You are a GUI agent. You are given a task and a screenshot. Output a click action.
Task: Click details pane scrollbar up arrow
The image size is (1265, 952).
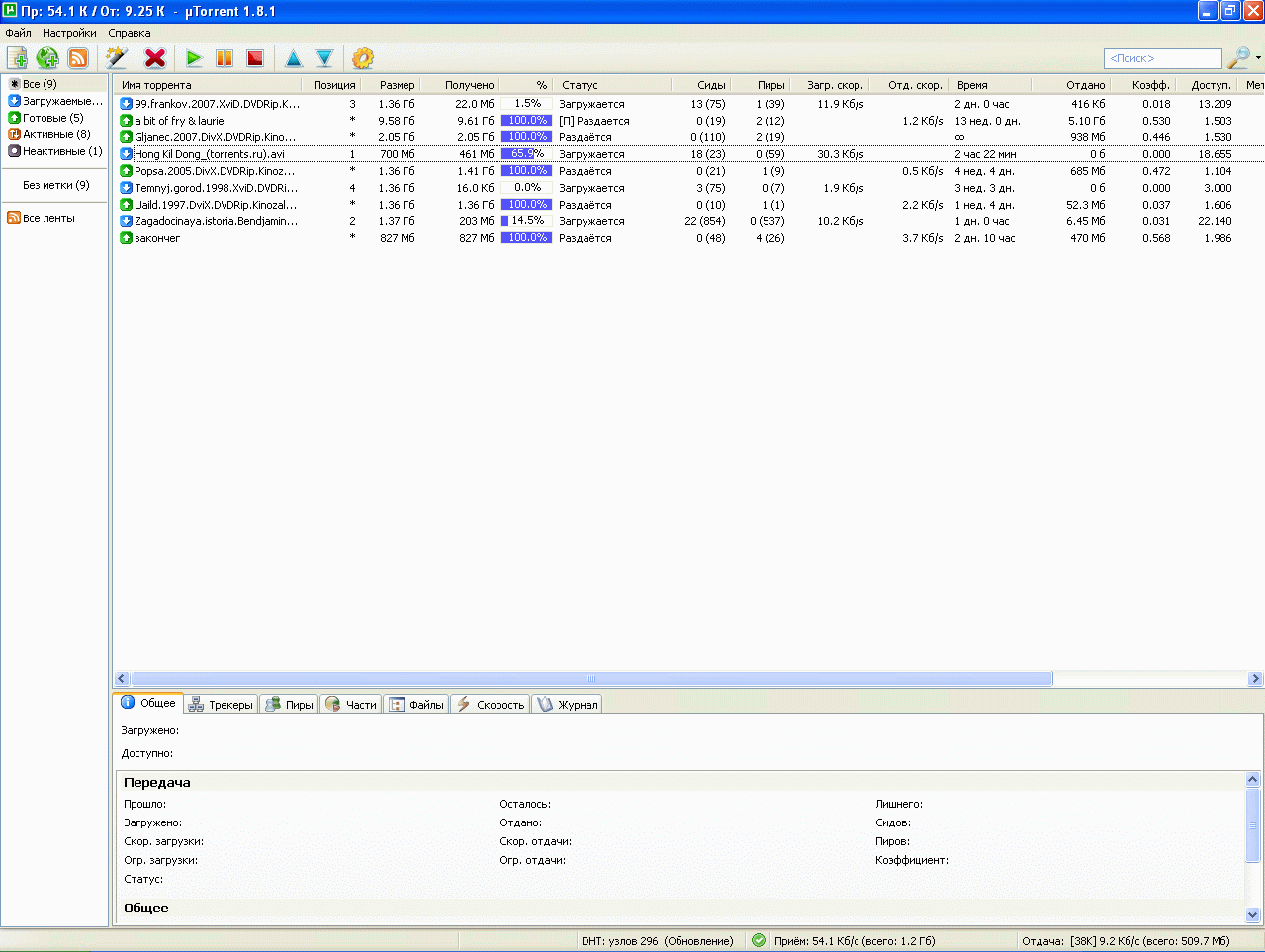coord(1254,780)
